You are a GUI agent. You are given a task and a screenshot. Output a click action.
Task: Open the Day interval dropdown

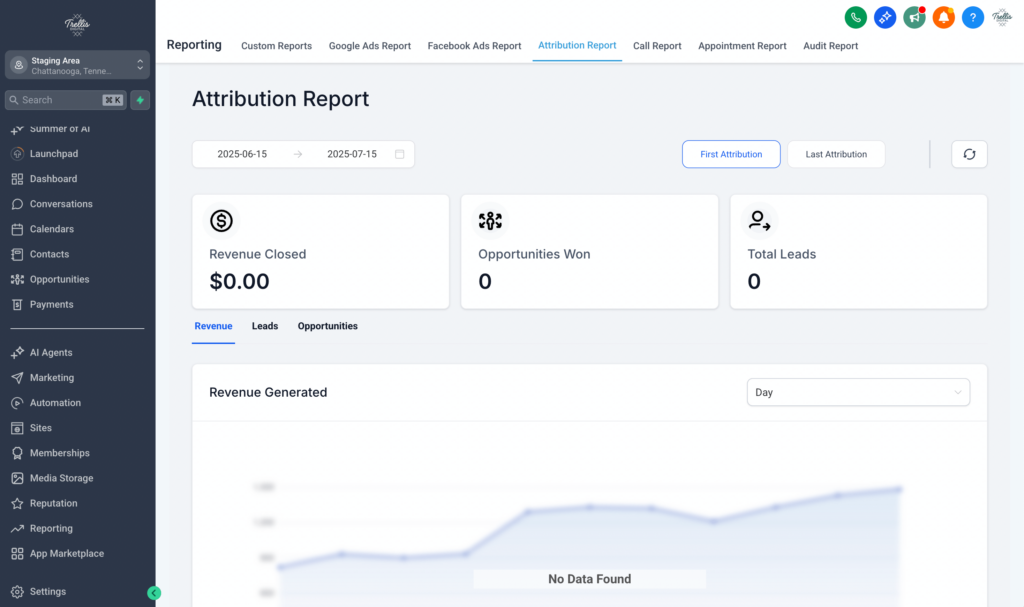click(858, 392)
